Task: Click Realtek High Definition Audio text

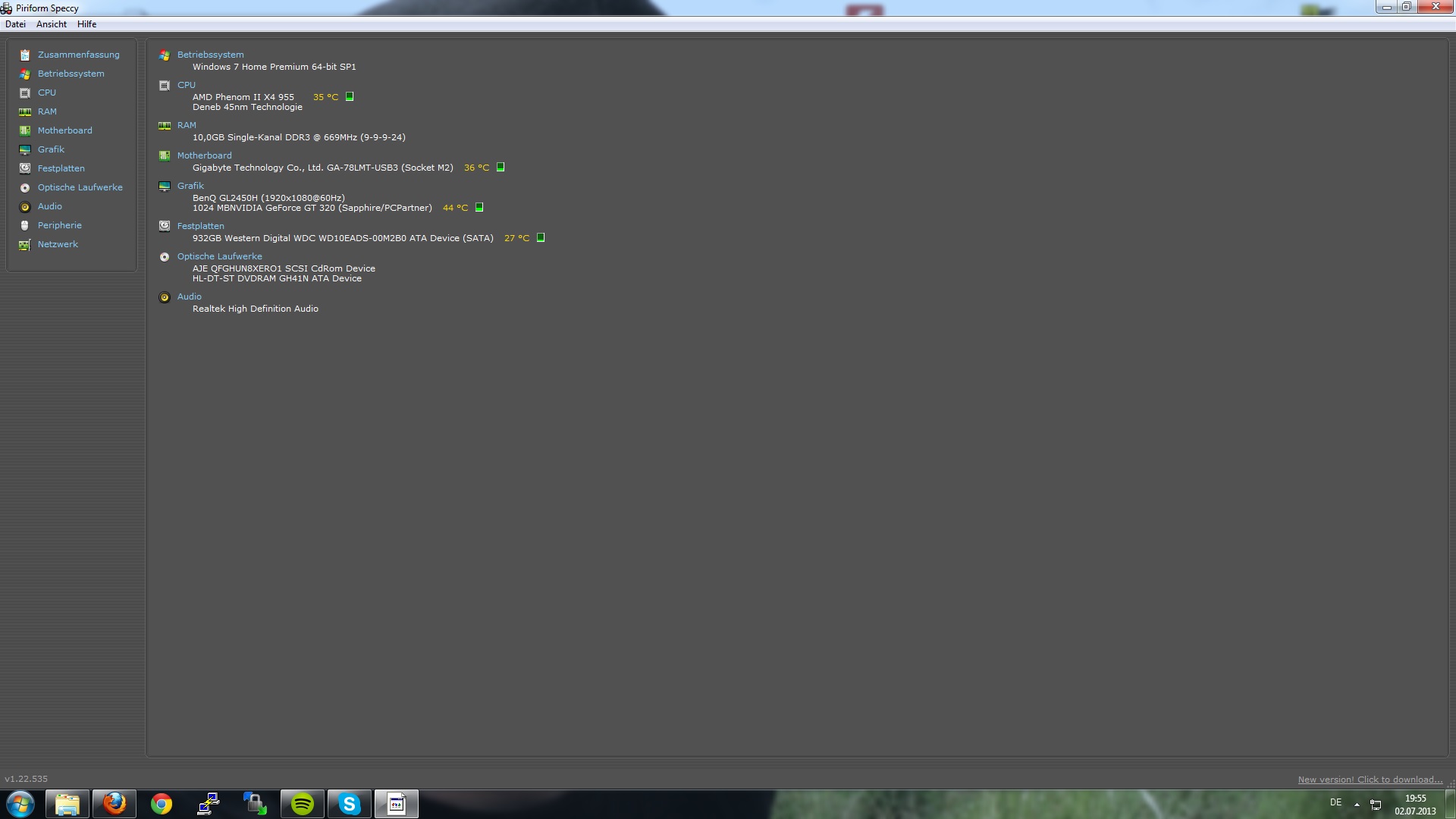Action: 256,309
